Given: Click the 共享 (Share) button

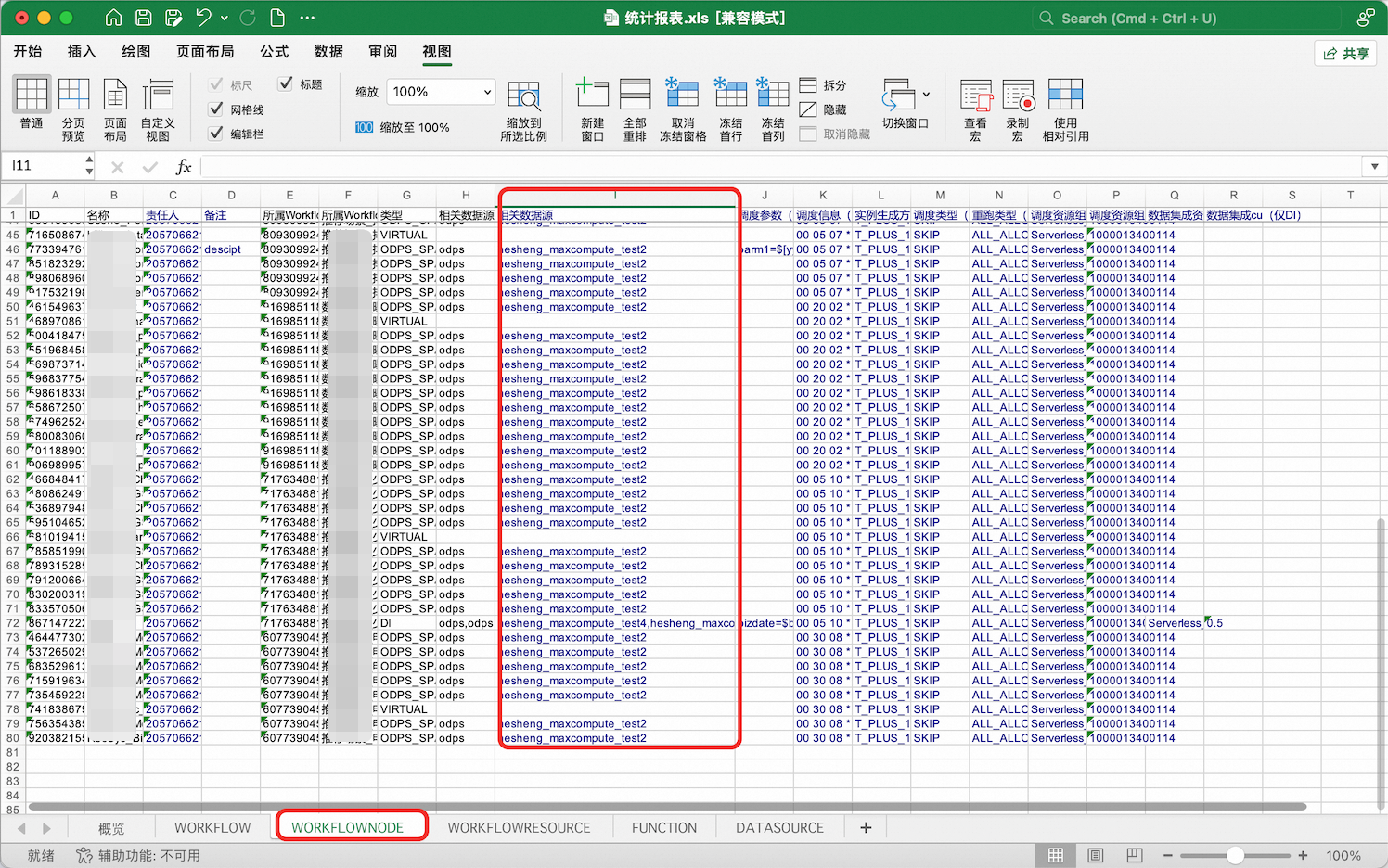Looking at the screenshot, I should pos(1346,53).
